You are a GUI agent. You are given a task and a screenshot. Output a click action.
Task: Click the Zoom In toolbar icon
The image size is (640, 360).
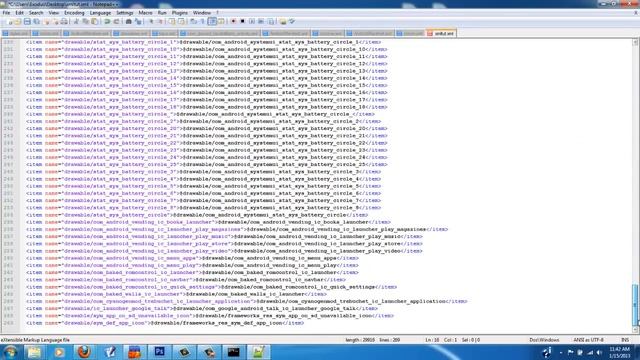[x=151, y=21]
